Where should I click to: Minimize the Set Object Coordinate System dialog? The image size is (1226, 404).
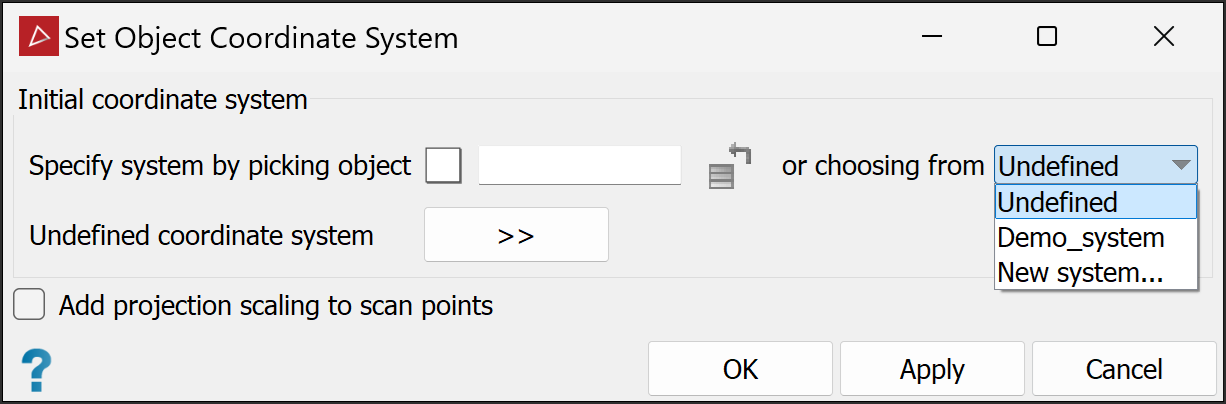pos(931,37)
